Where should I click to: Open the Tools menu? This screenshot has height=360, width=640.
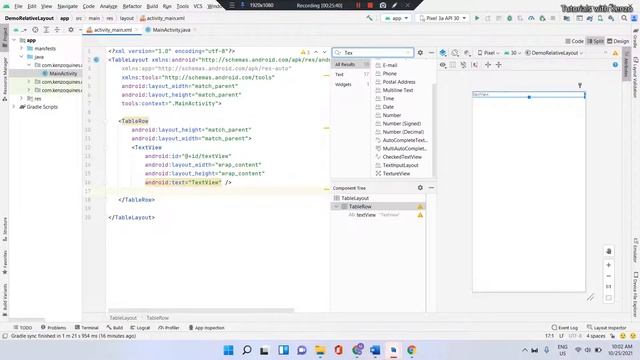[x=182, y=7]
